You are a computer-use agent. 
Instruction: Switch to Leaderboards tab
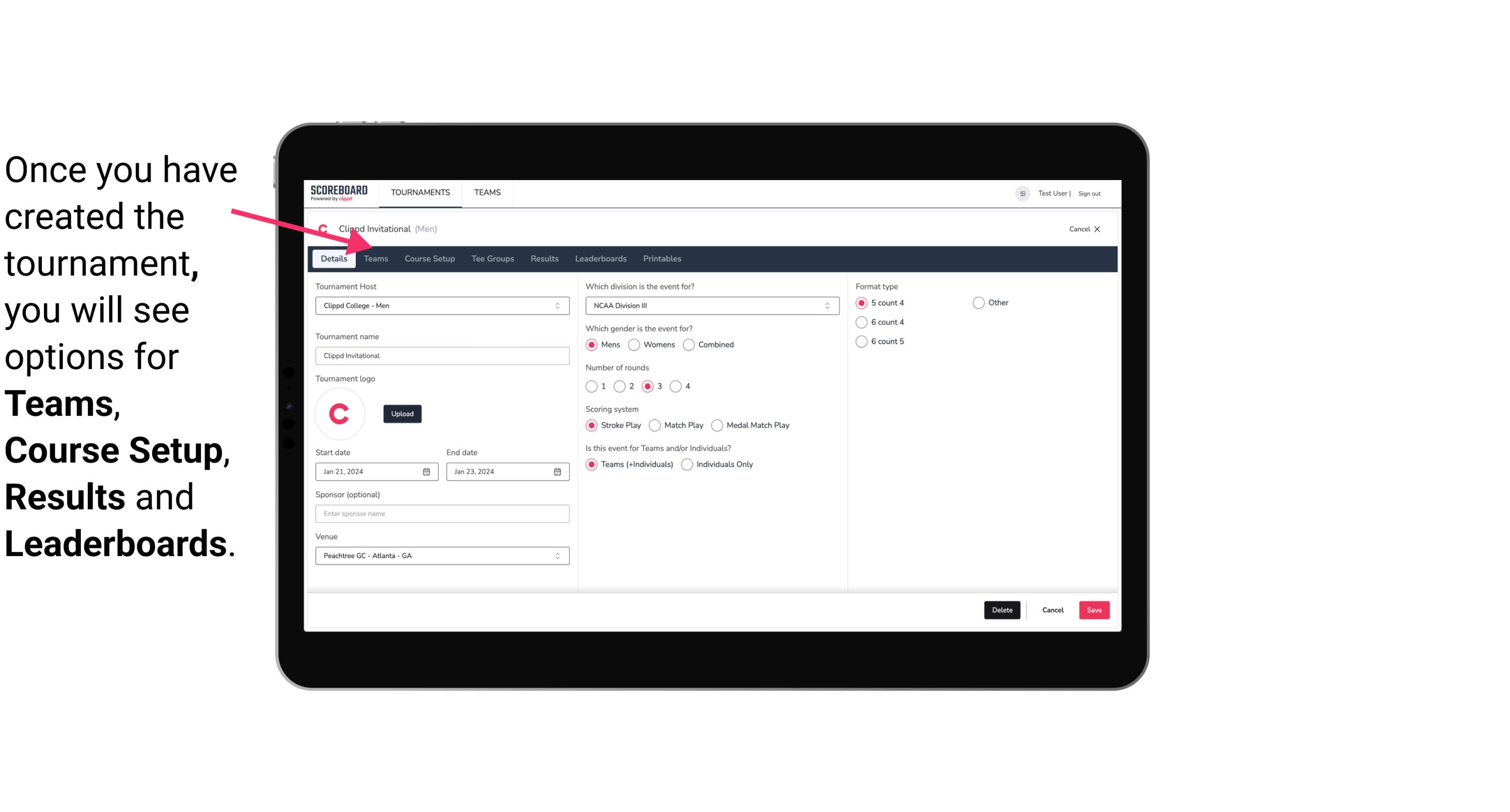click(600, 258)
